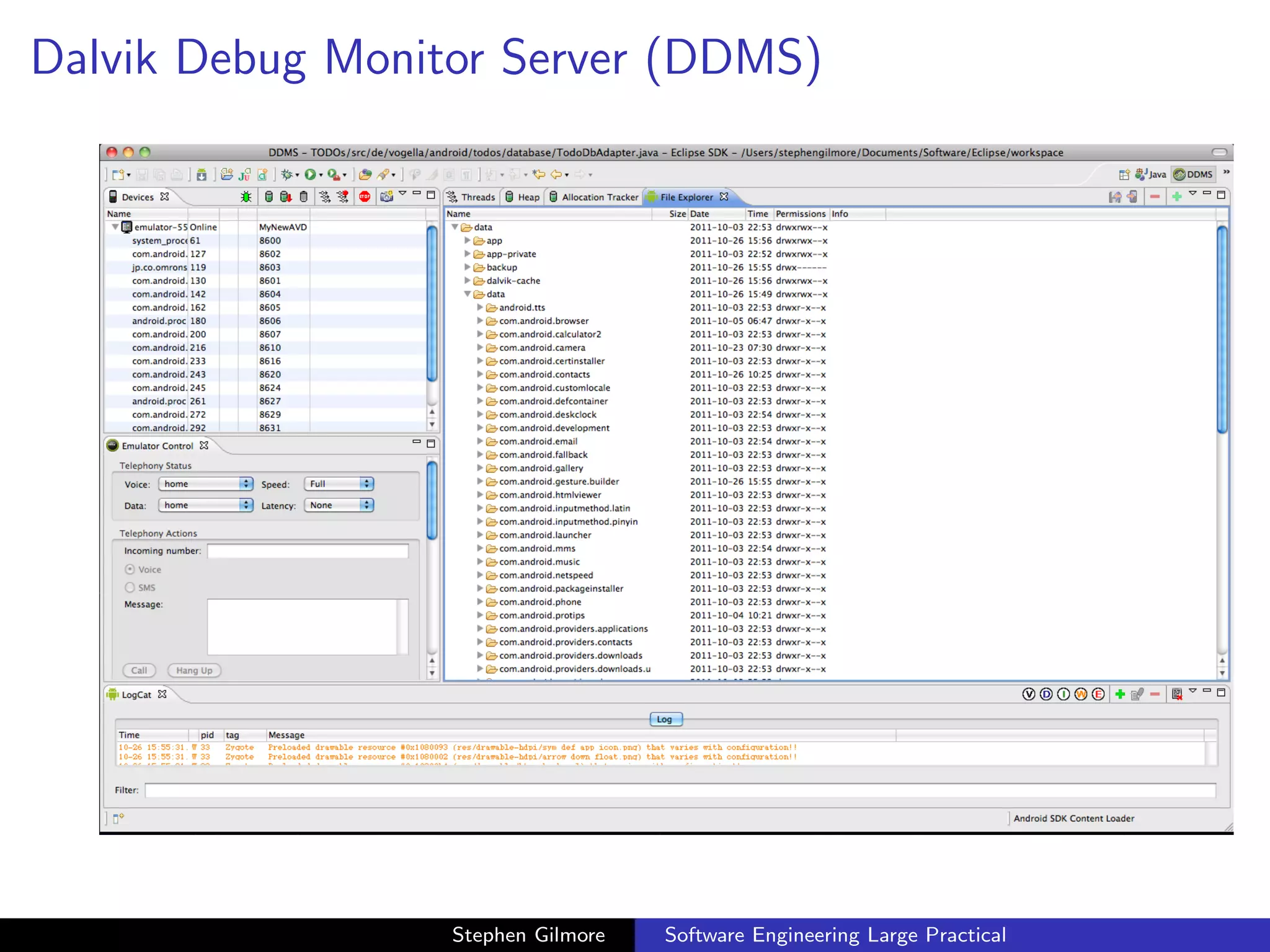Click the yellow Back arrow in main toolbar
Viewport: 1270px width, 952px height.
[556, 175]
